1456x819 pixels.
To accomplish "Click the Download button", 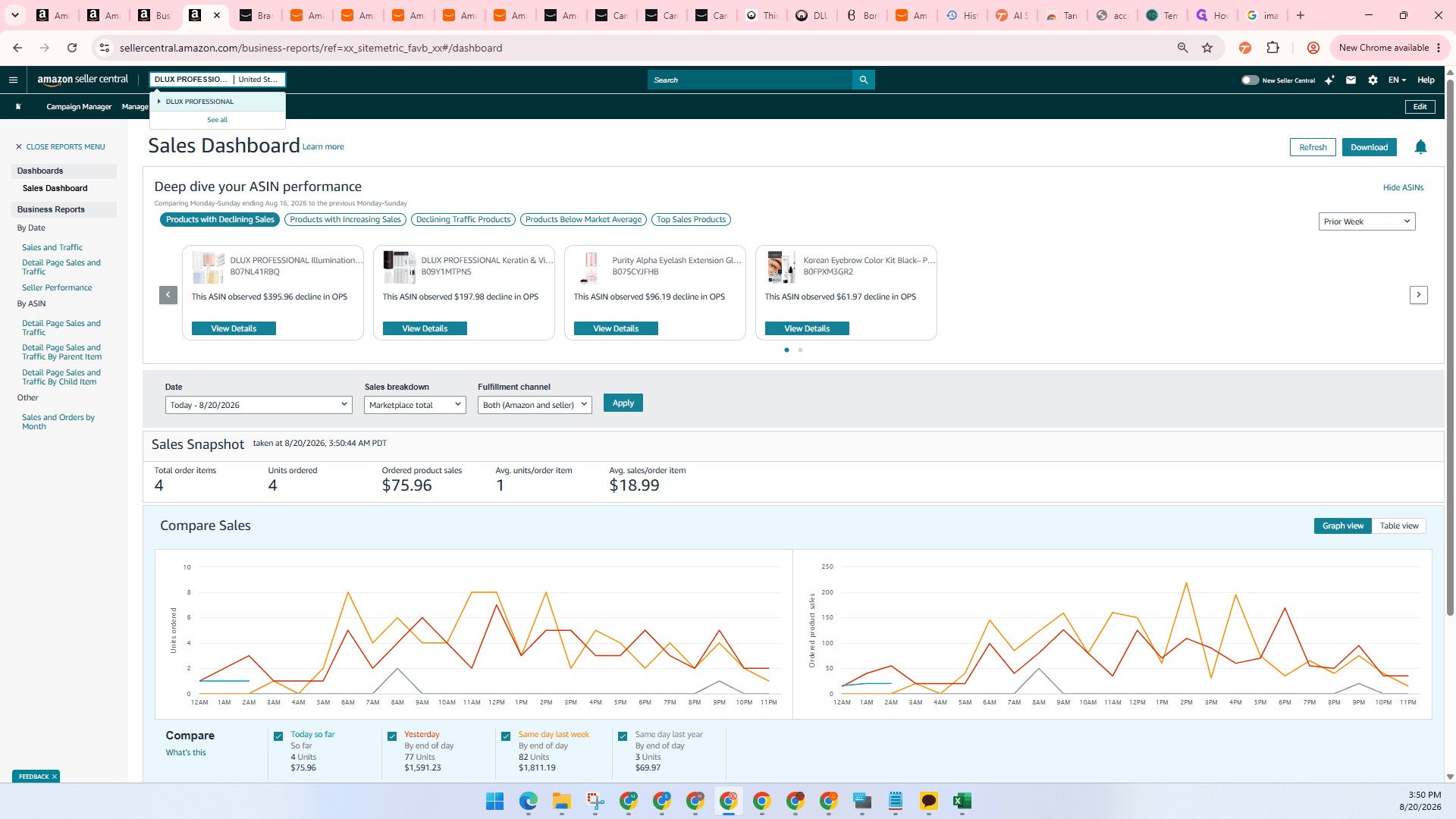I will 1369,147.
